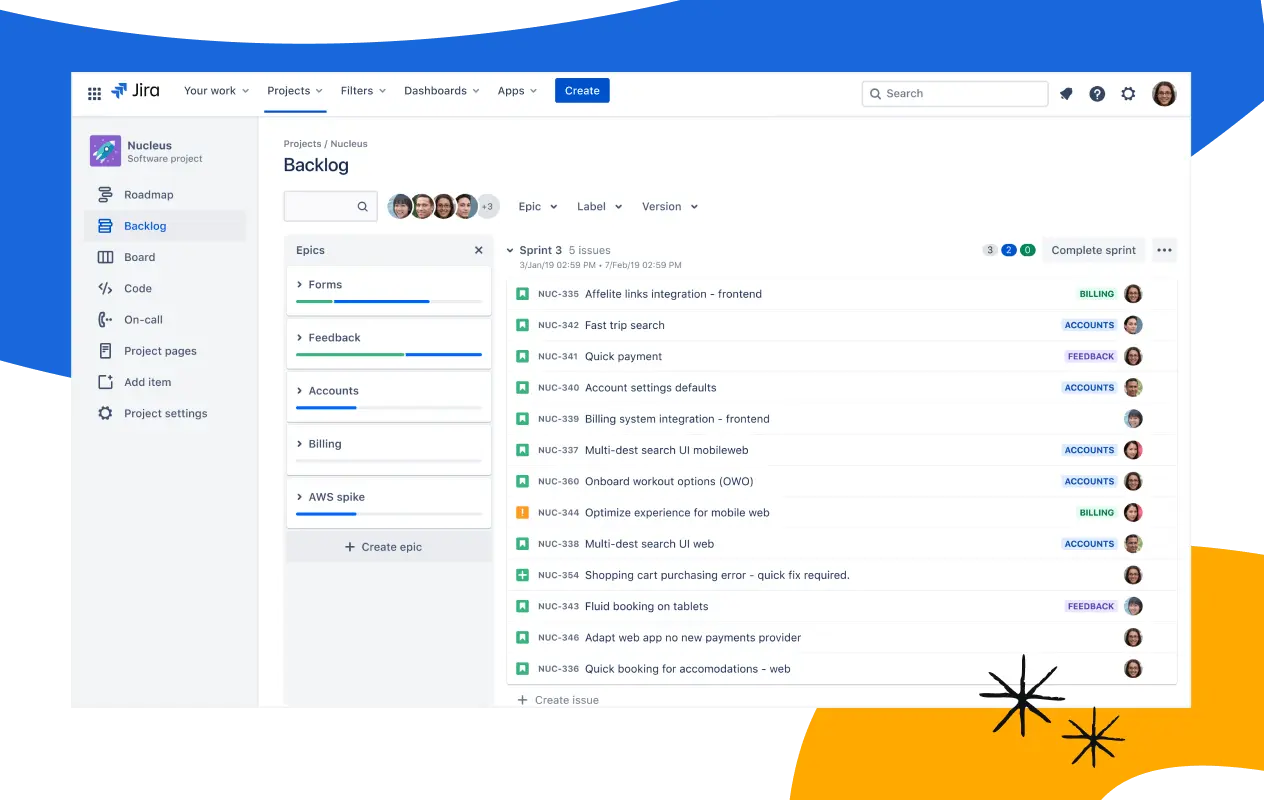Click assignee avatar on NUC-340 row
The width and height of the screenshot is (1264, 800).
click(1133, 387)
